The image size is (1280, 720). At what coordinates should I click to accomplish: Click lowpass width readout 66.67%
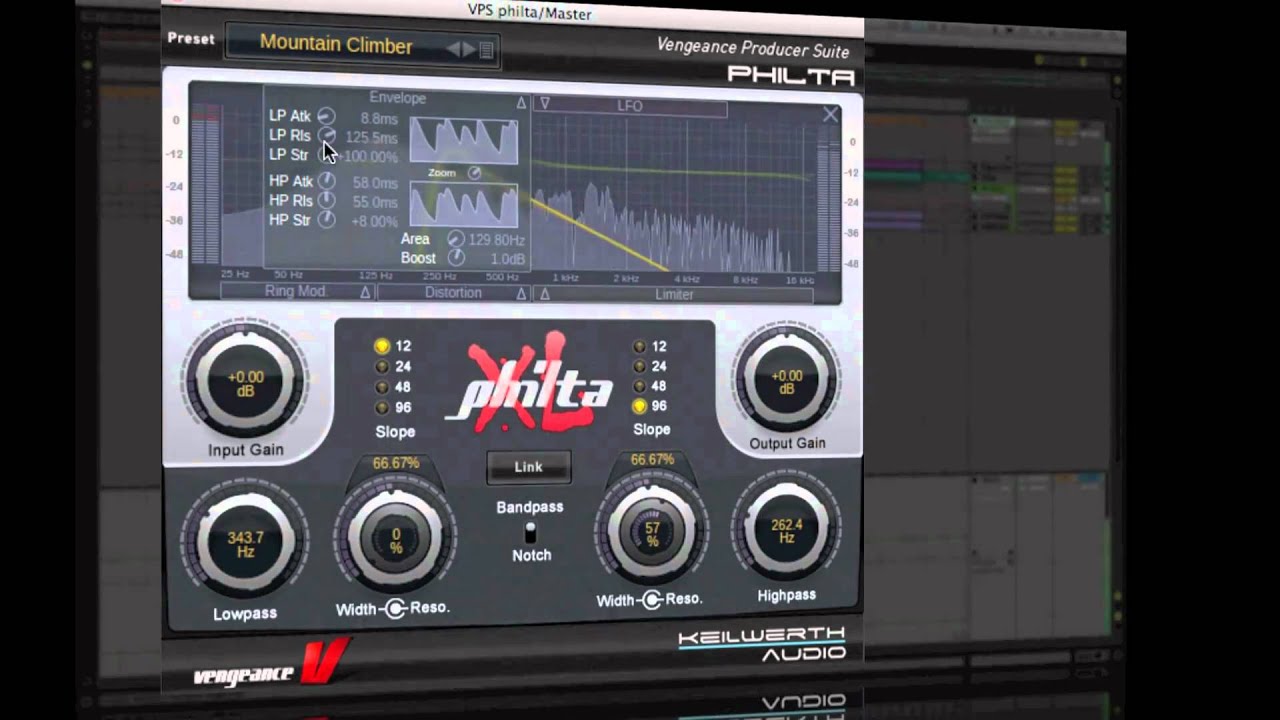pos(396,463)
